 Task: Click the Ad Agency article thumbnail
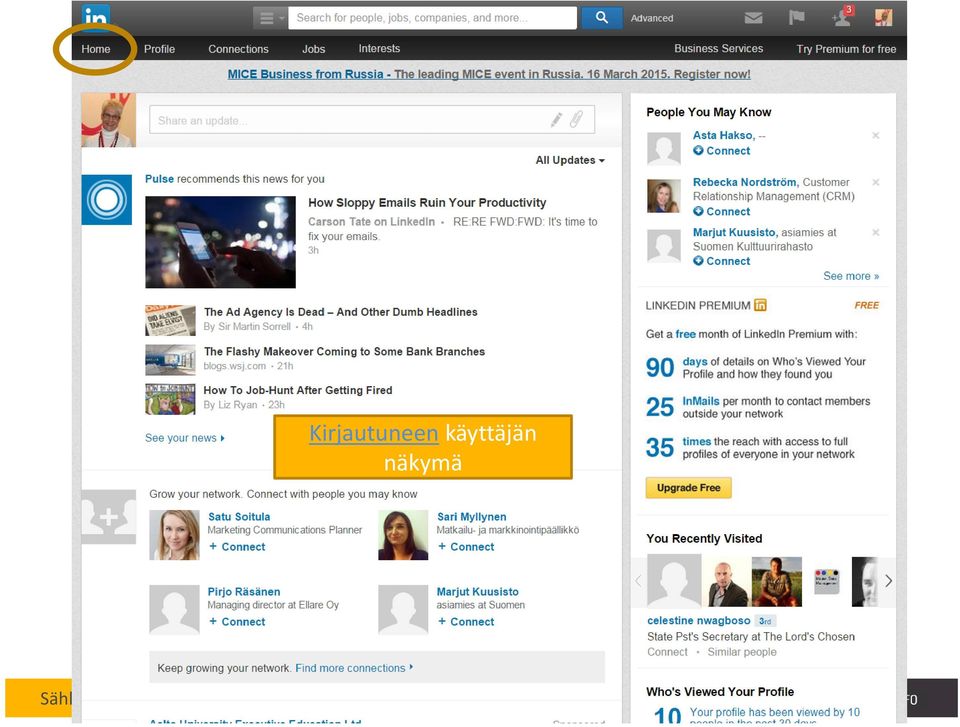click(170, 320)
